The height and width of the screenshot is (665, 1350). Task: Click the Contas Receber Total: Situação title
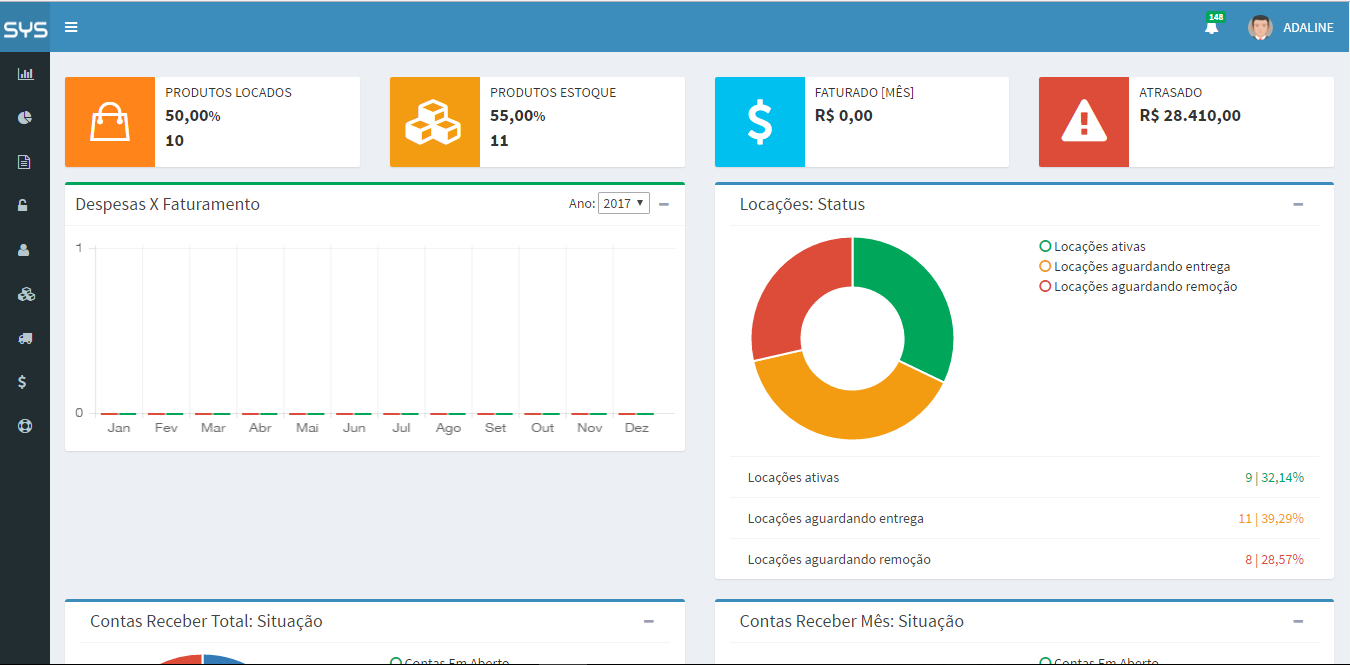(206, 621)
